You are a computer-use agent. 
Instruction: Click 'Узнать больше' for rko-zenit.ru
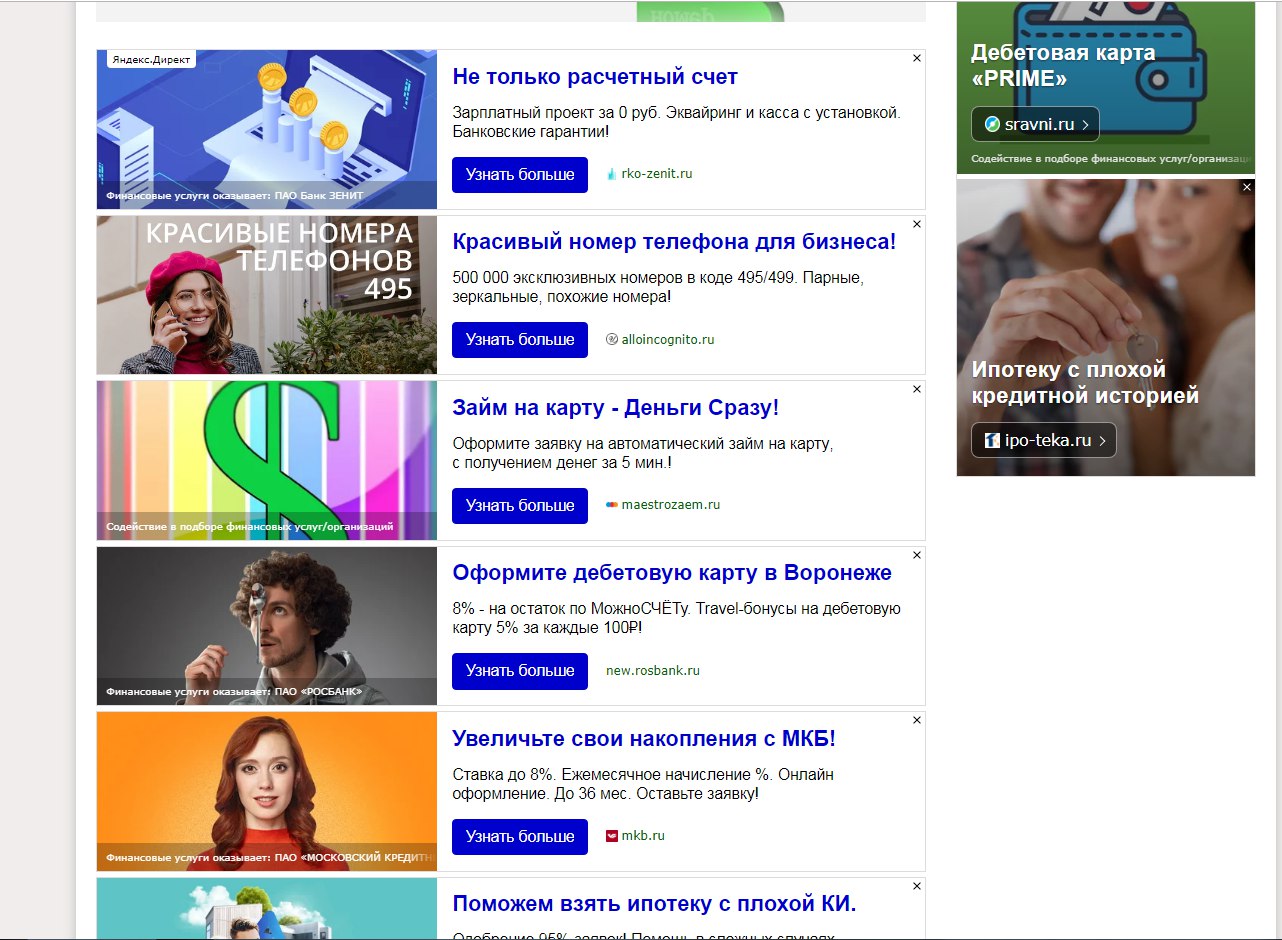[520, 174]
